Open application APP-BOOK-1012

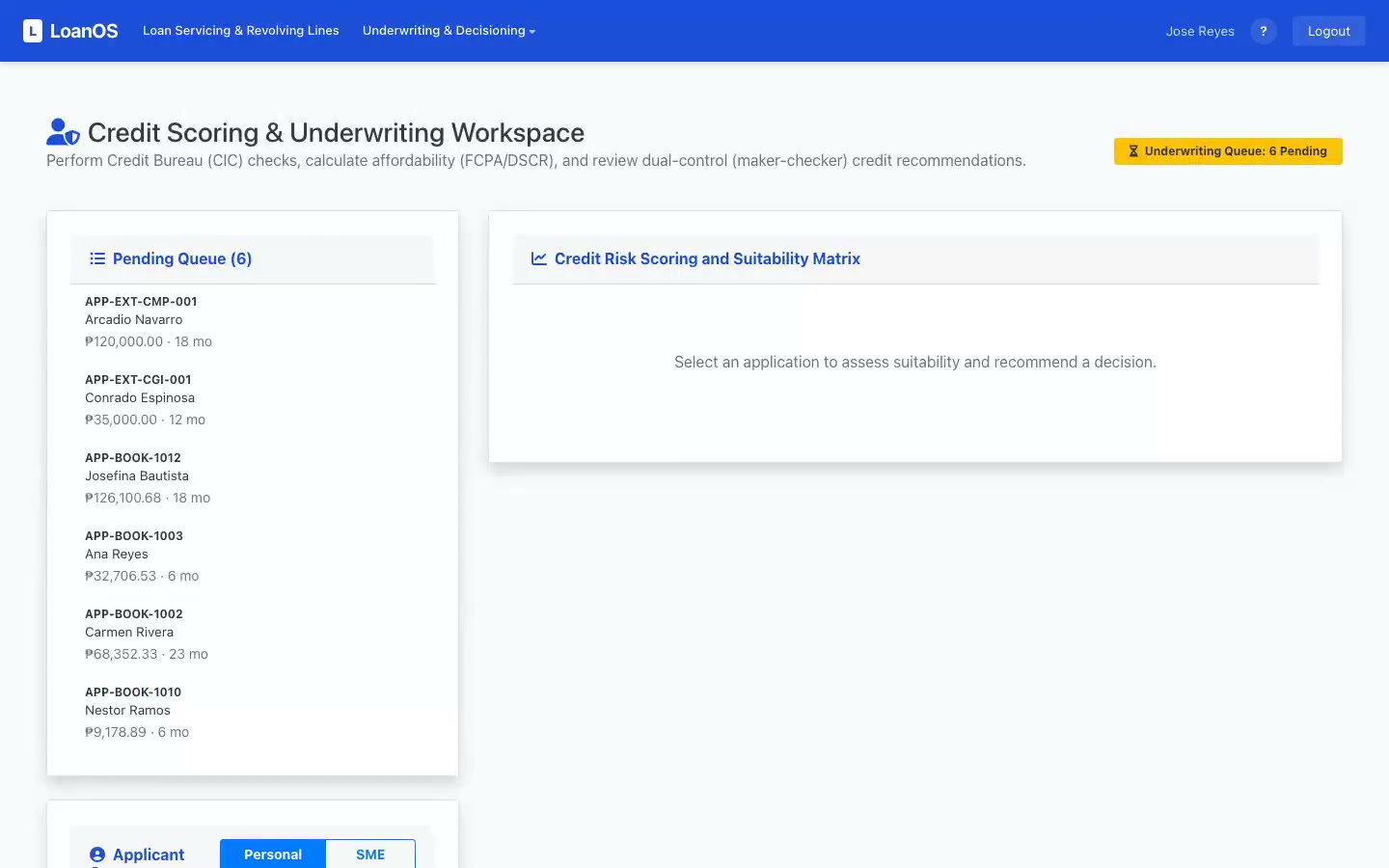pos(133,458)
